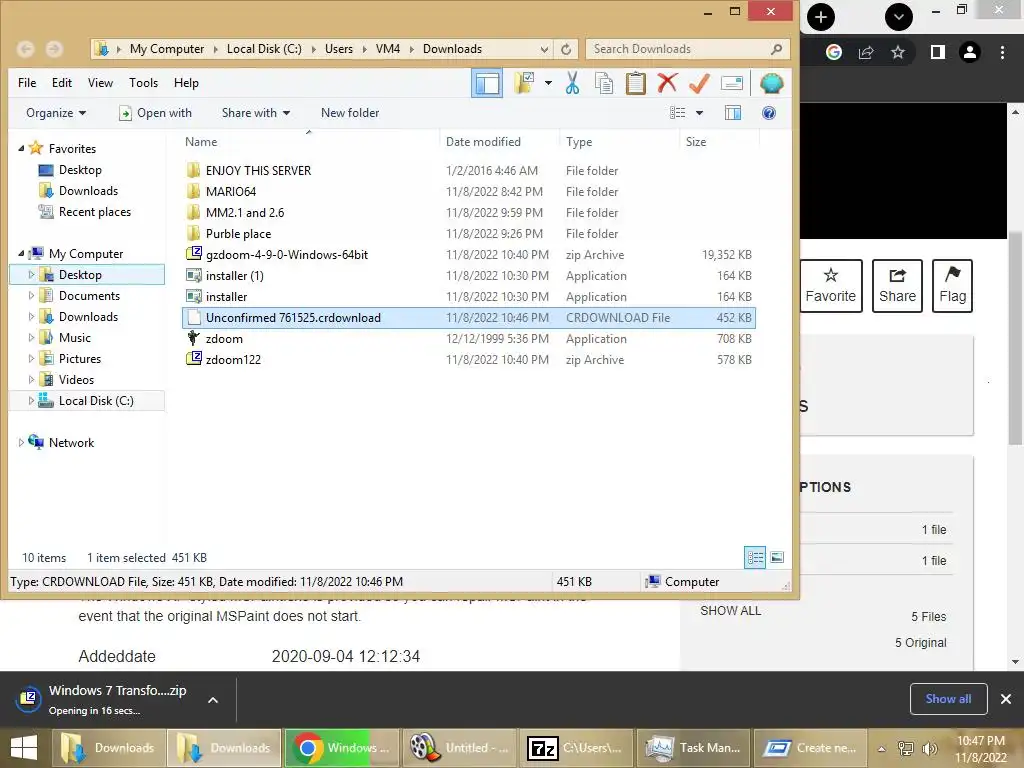The image size is (1024, 768).
Task: Click Open with button
Action: click(155, 113)
